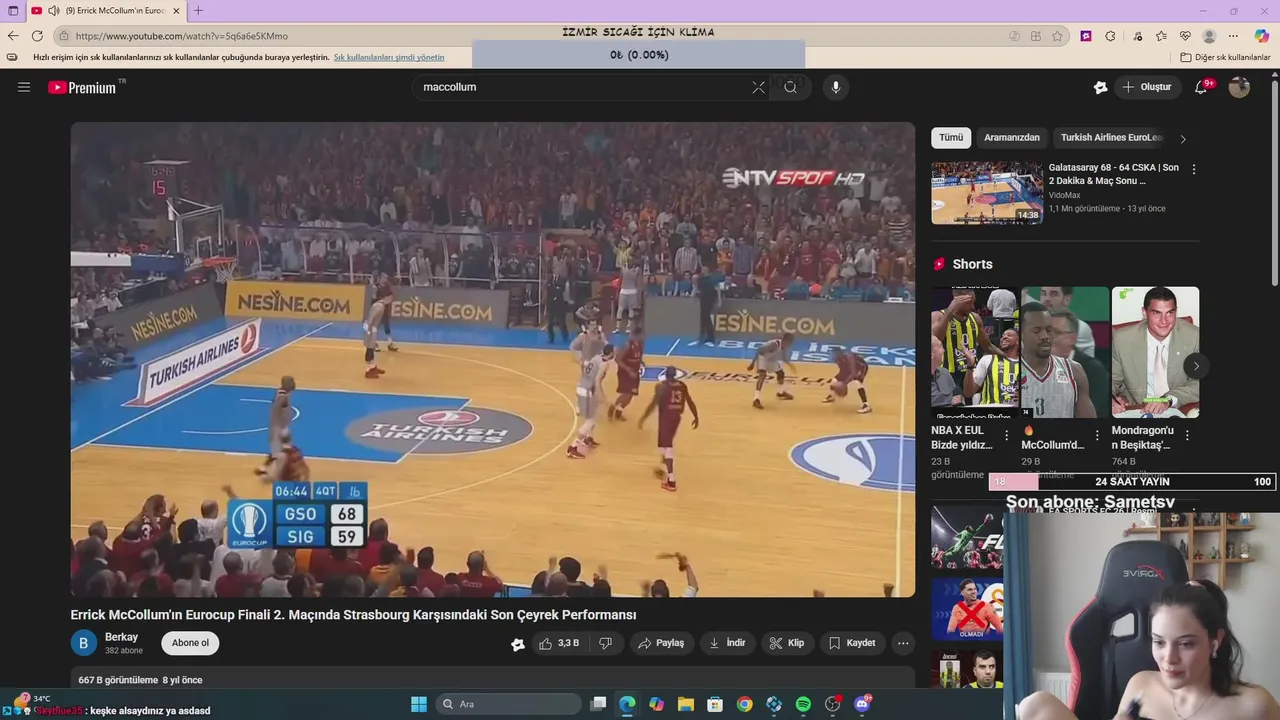Open Mondragon'un Beşiktaş short thumbnail
The width and height of the screenshot is (1280, 720).
coord(1155,352)
